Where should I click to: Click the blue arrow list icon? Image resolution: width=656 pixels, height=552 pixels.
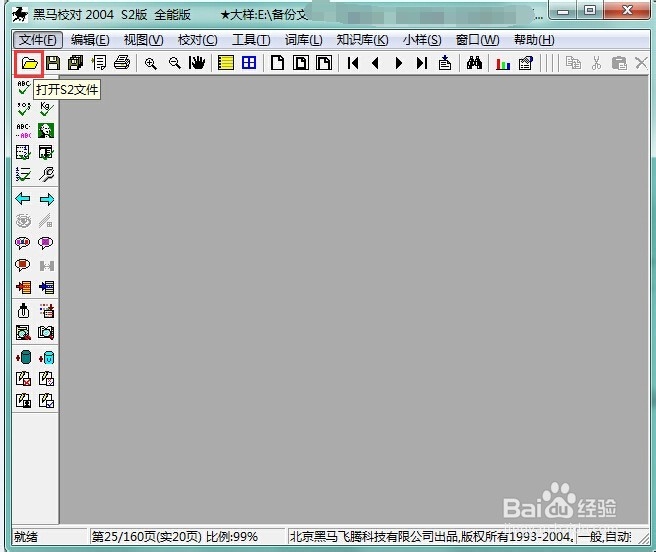point(46,287)
